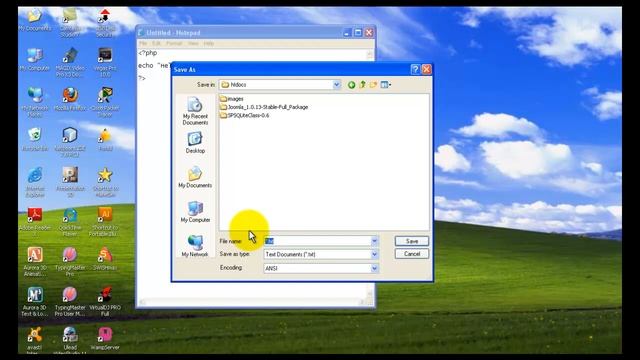Click the <?php line in Notepad
Screen dimensions: 640x360
[148, 53]
